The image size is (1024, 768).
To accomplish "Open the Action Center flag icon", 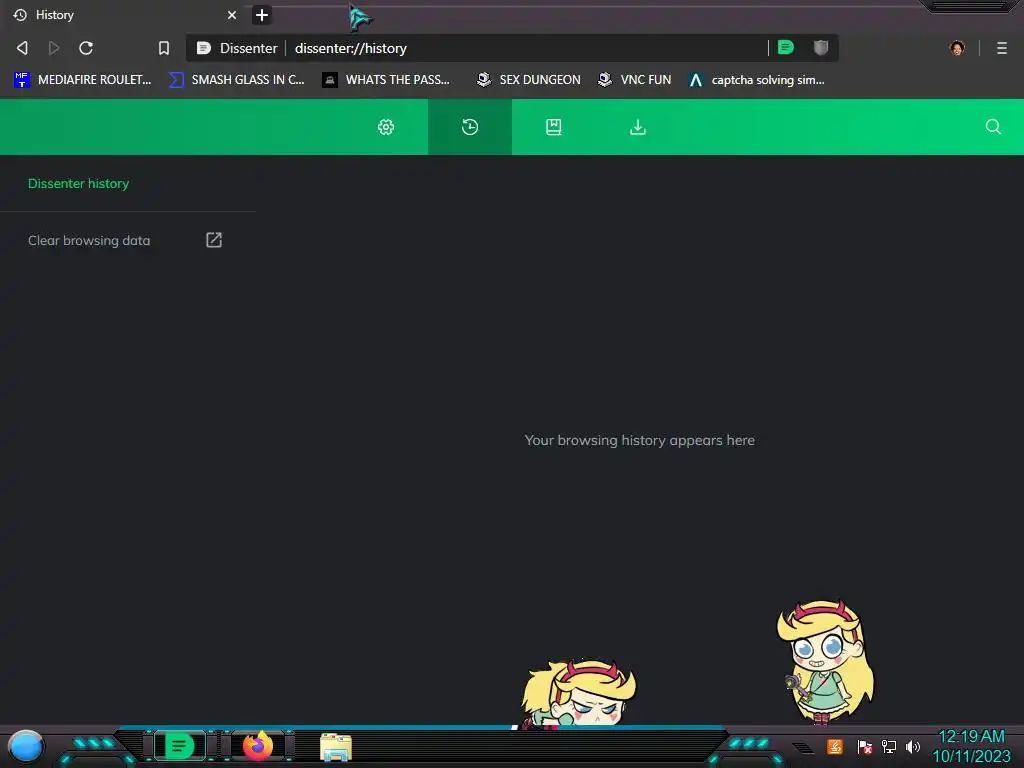I will tap(864, 746).
